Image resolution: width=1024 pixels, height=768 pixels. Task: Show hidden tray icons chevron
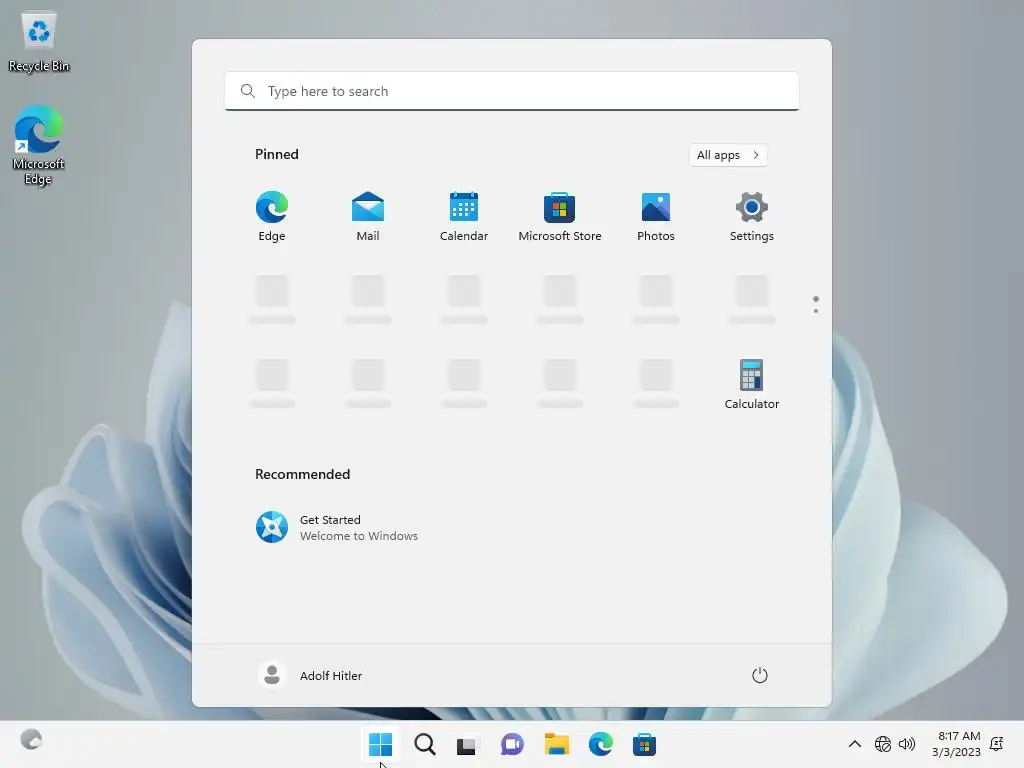pos(854,744)
